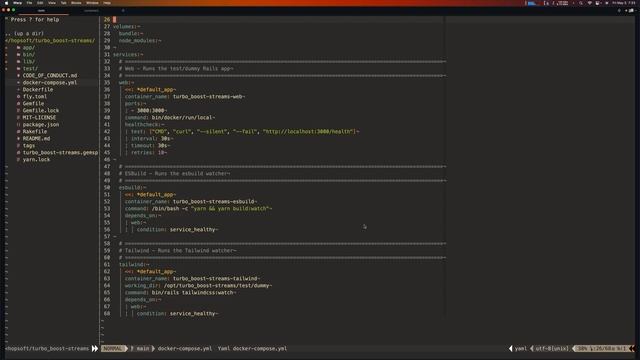Viewport: 640px width, 360px height.
Task: Click the new tab plus icon
Action: [x=123, y=11]
